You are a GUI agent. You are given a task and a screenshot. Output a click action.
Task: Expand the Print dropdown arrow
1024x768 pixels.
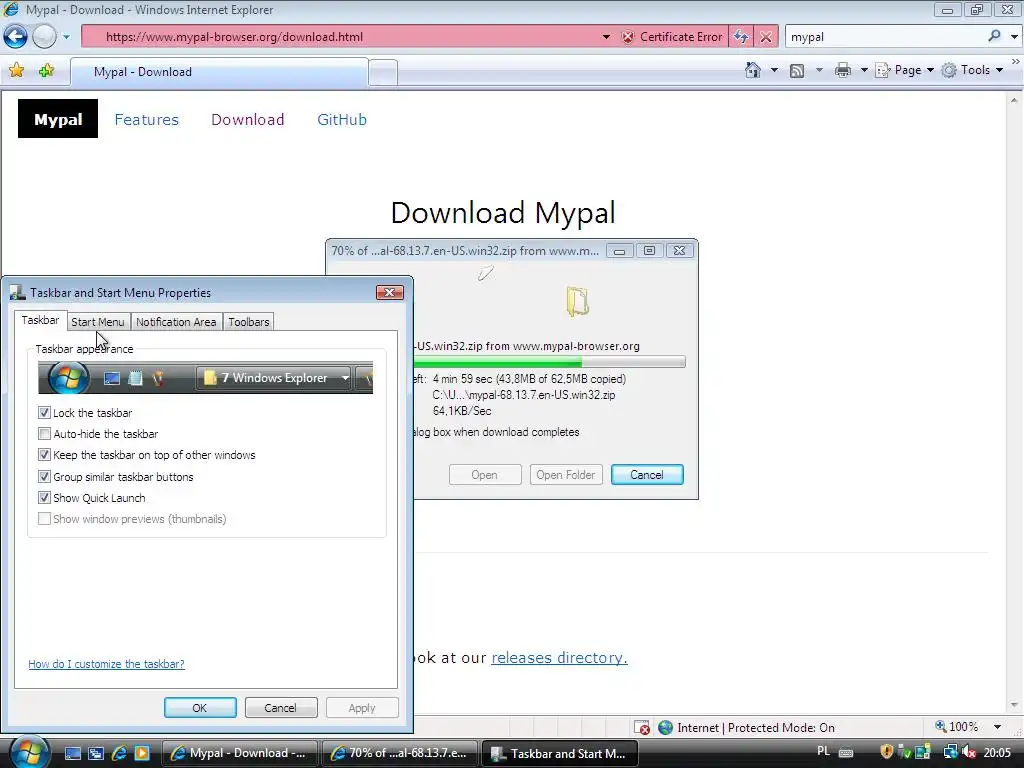point(863,70)
